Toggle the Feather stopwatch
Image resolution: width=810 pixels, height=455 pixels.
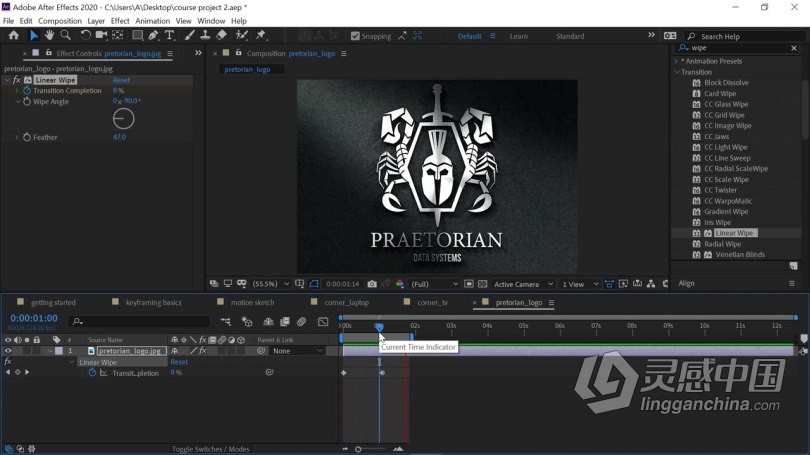click(27, 137)
